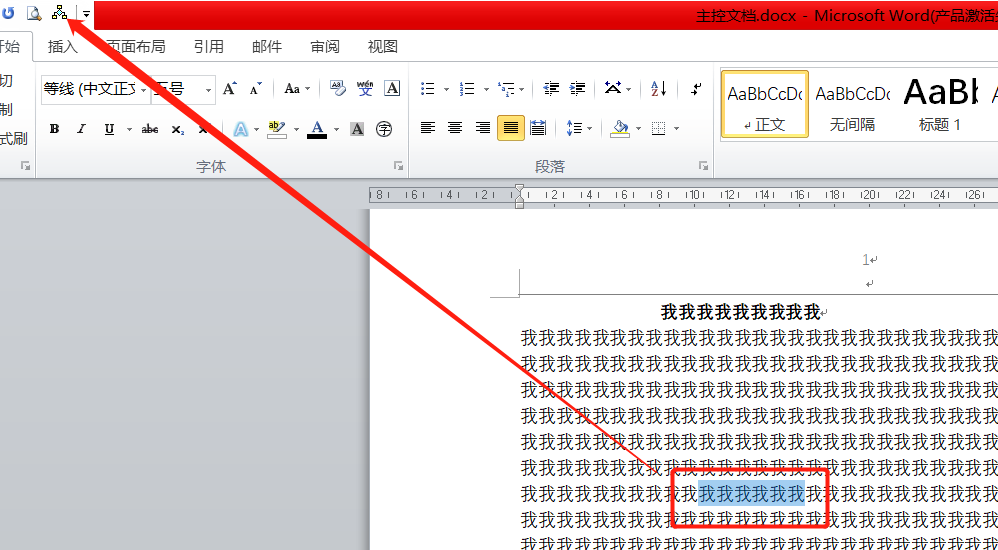This screenshot has height=550, width=998.
Task: Click the enclosed character (字) icon
Action: [384, 129]
